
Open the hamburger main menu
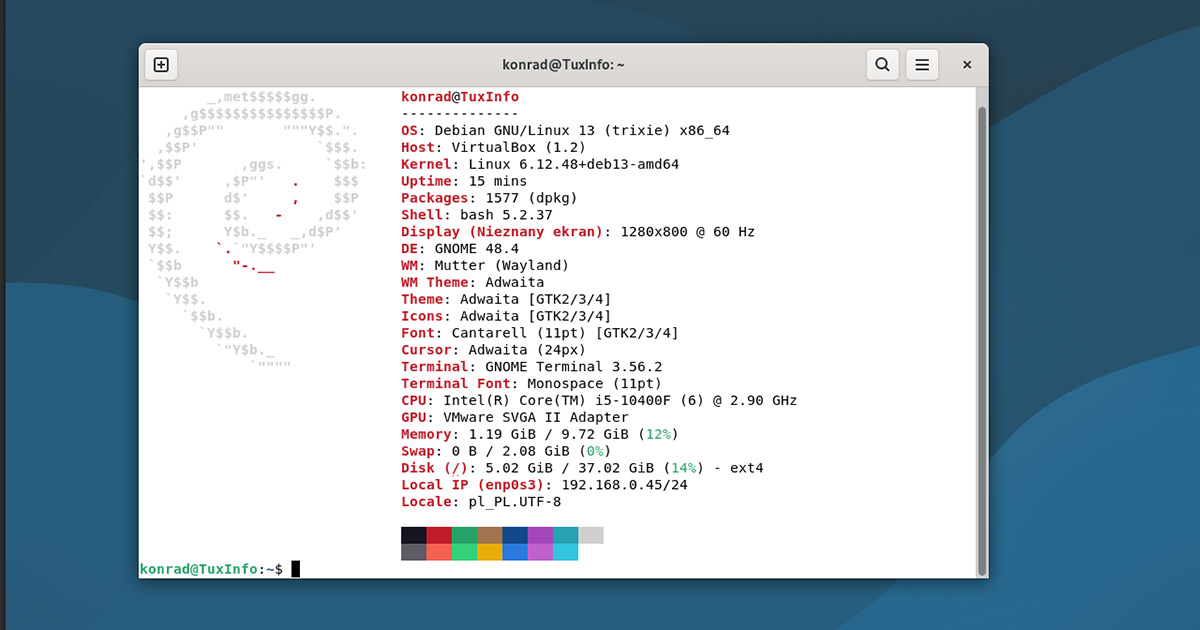point(922,65)
